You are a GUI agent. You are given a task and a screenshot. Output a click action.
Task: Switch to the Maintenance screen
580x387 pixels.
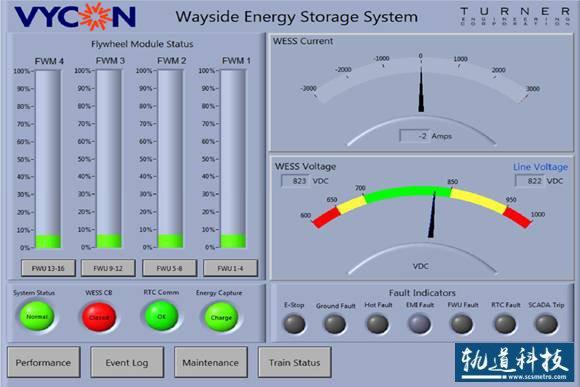211,362
